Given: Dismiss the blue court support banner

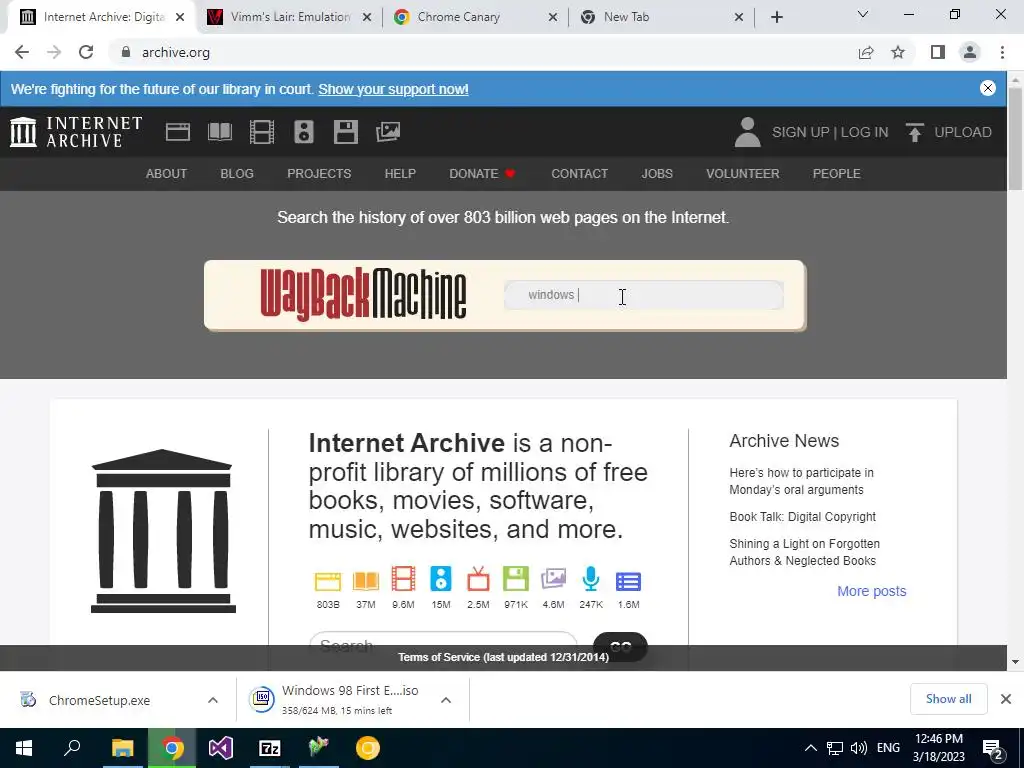Looking at the screenshot, I should pyautogui.click(x=987, y=88).
